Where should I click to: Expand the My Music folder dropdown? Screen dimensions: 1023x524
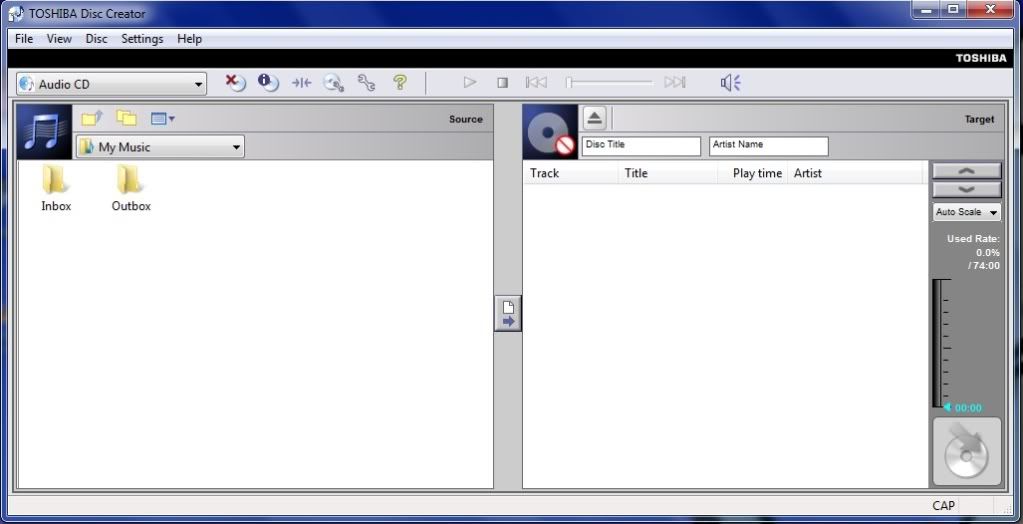pyautogui.click(x=160, y=147)
